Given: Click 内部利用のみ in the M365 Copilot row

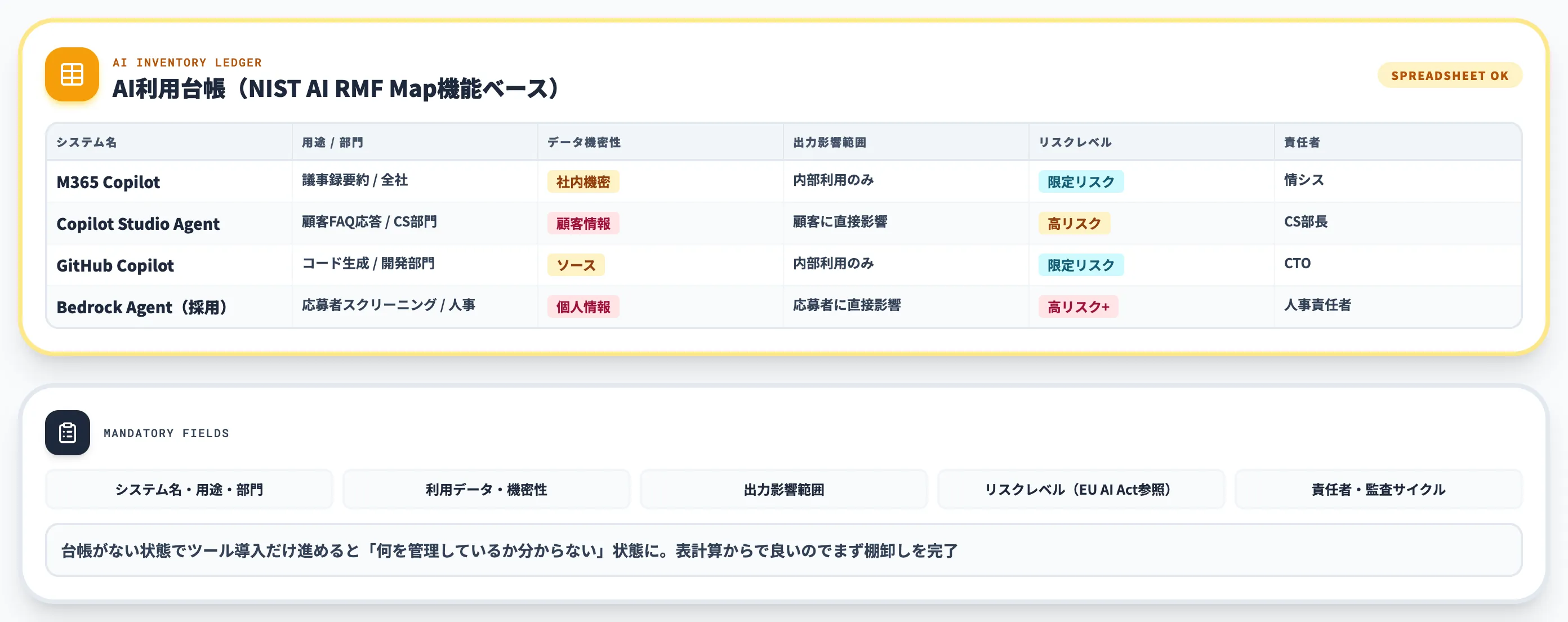Looking at the screenshot, I should [x=834, y=180].
